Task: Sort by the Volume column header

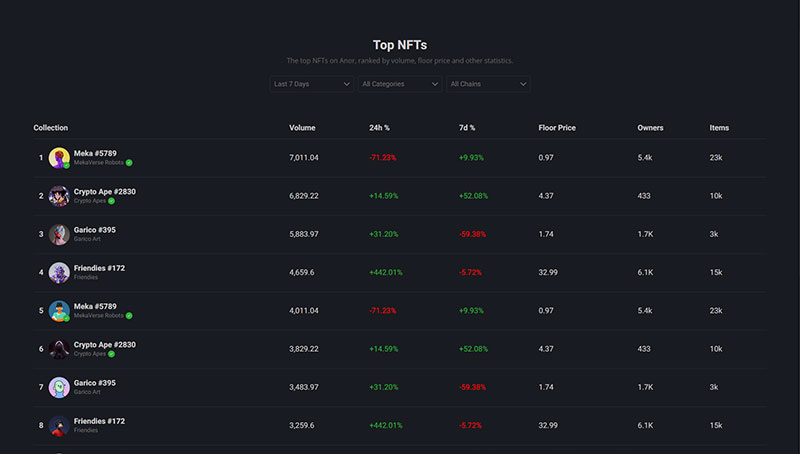Action: tap(302, 128)
